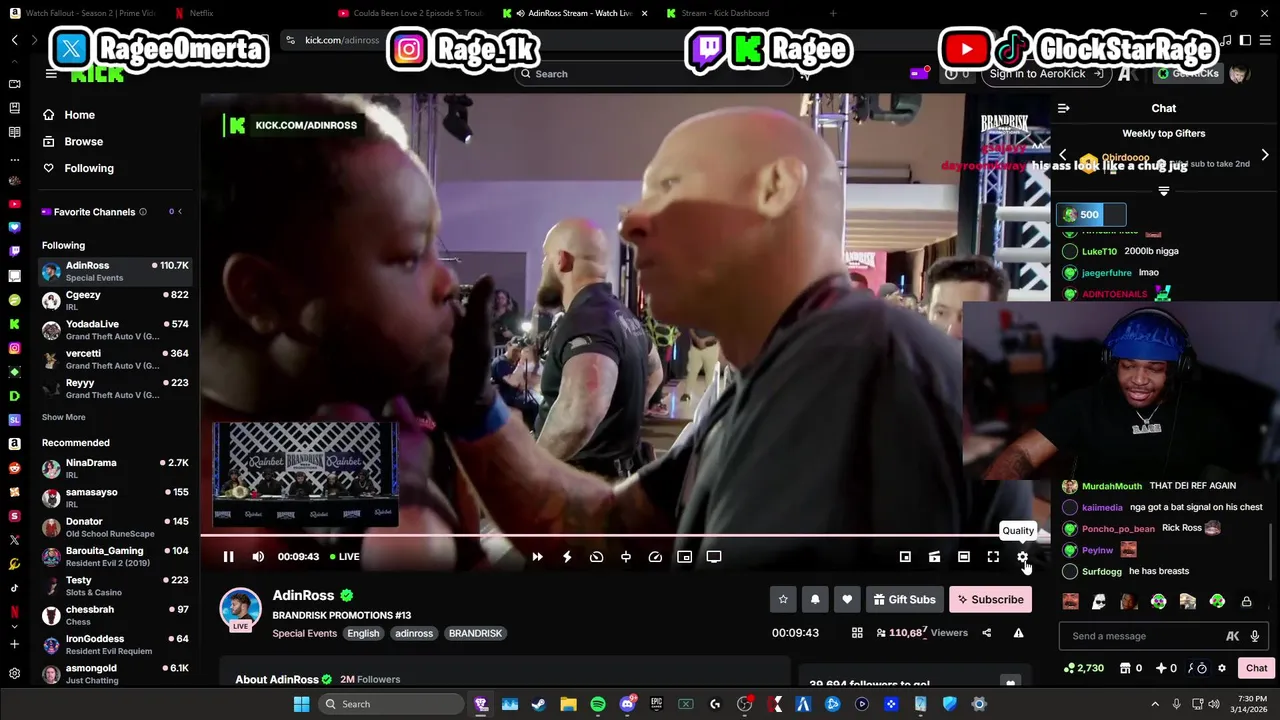The image size is (1280, 720).
Task: Click the star favorite button under the video
Action: click(x=783, y=599)
